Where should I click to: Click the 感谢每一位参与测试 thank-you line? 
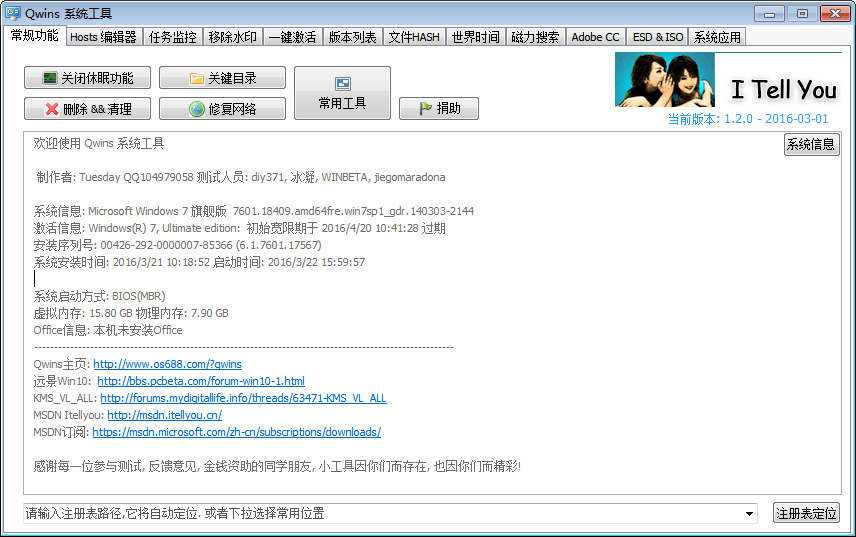click(x=277, y=466)
